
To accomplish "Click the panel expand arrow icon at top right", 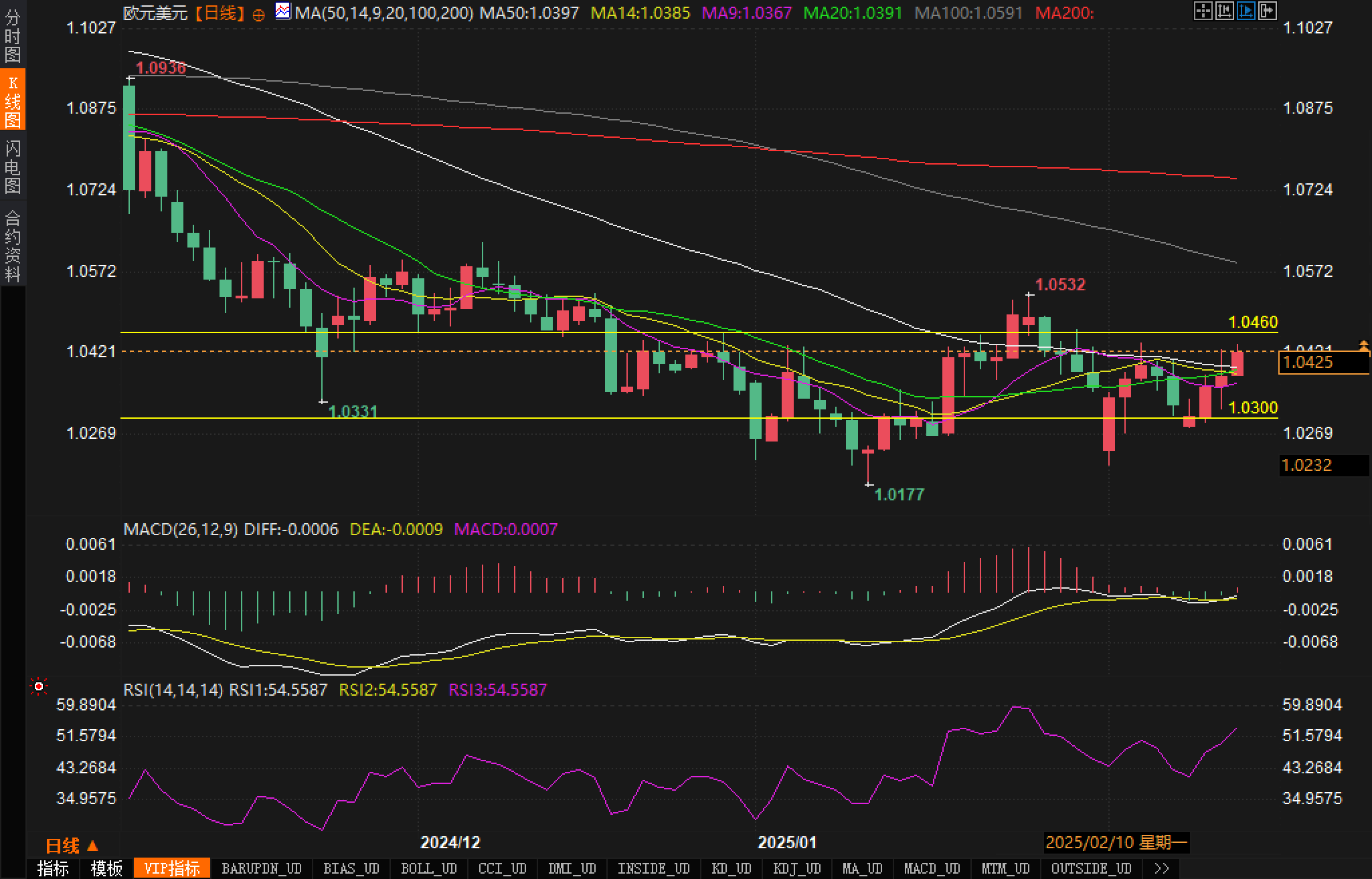I will click(1267, 11).
